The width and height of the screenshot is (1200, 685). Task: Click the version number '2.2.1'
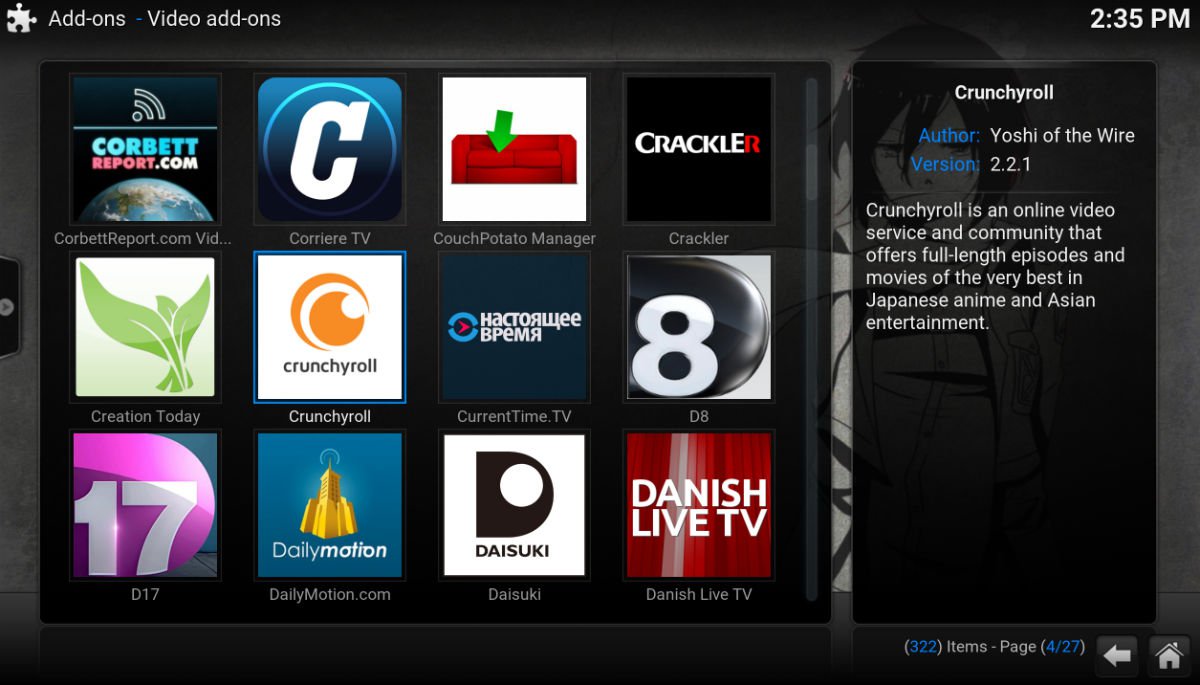tap(1010, 164)
